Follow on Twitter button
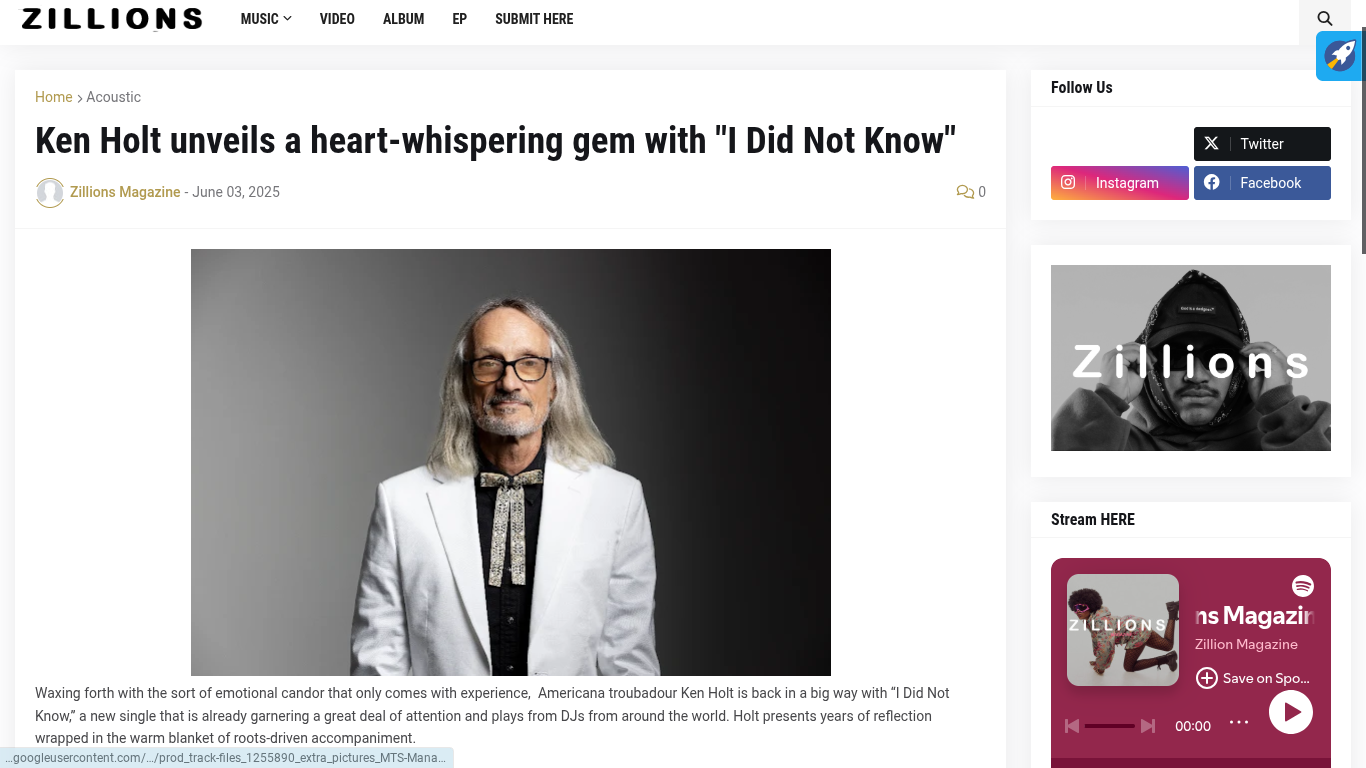1366x768 pixels. point(1262,144)
